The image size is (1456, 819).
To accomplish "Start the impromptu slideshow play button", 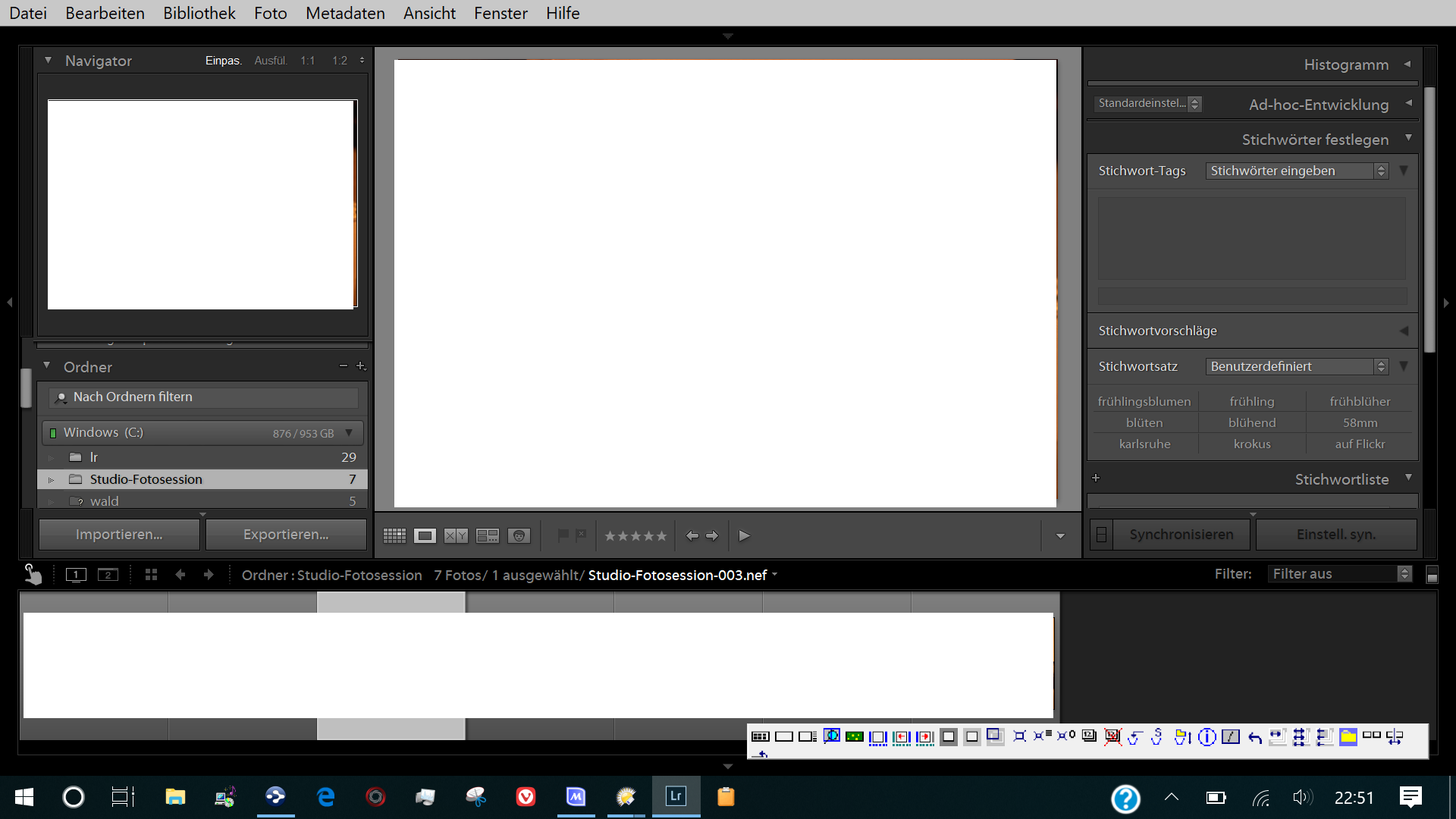I will (744, 535).
